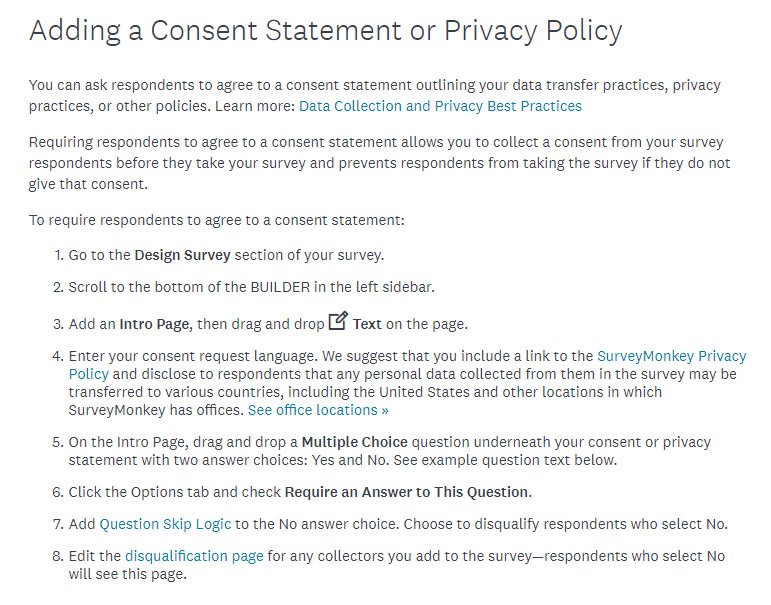Click 'will see this page' text in step eight
This screenshot has width=771, height=605.
point(127,575)
